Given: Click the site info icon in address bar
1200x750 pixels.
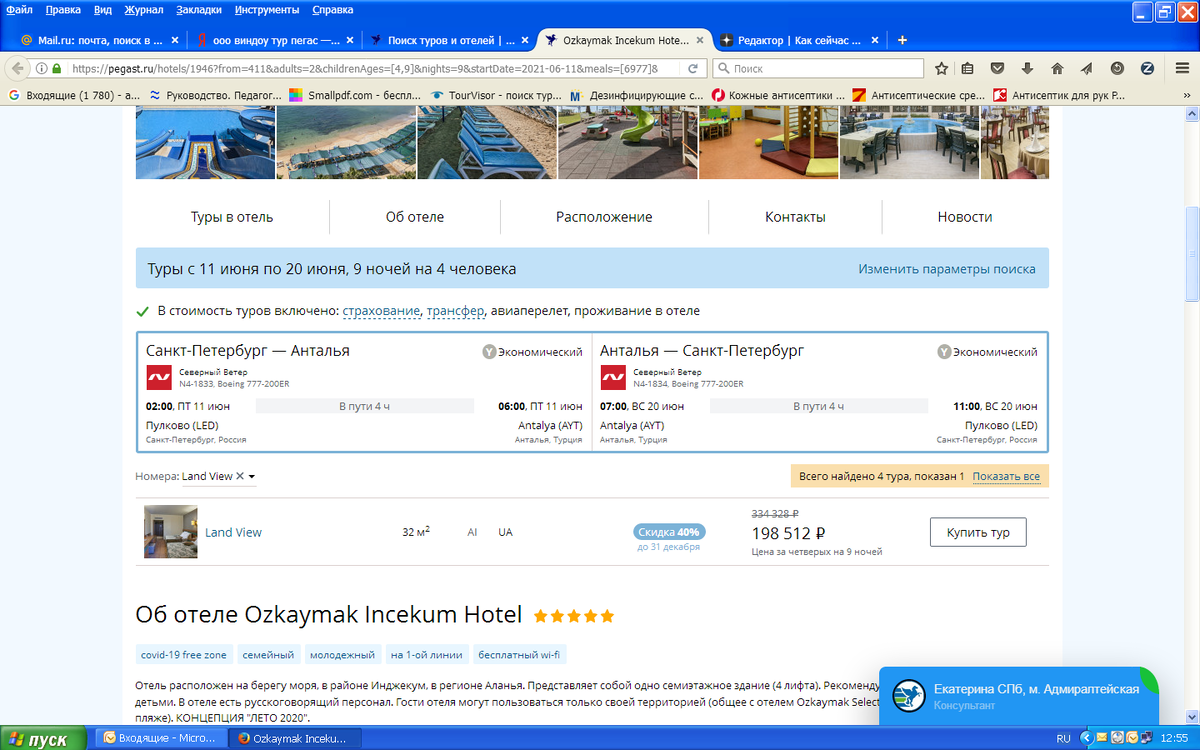Looking at the screenshot, I should [42, 69].
